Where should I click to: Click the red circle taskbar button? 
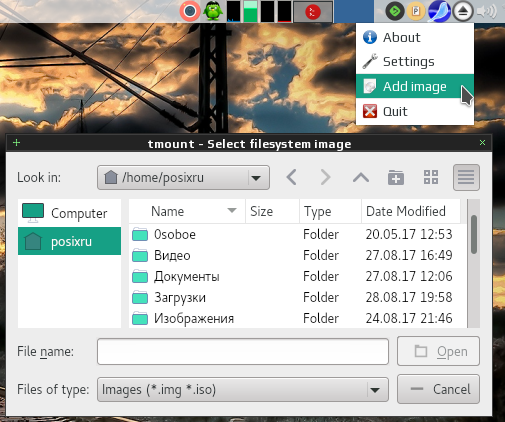(x=313, y=12)
